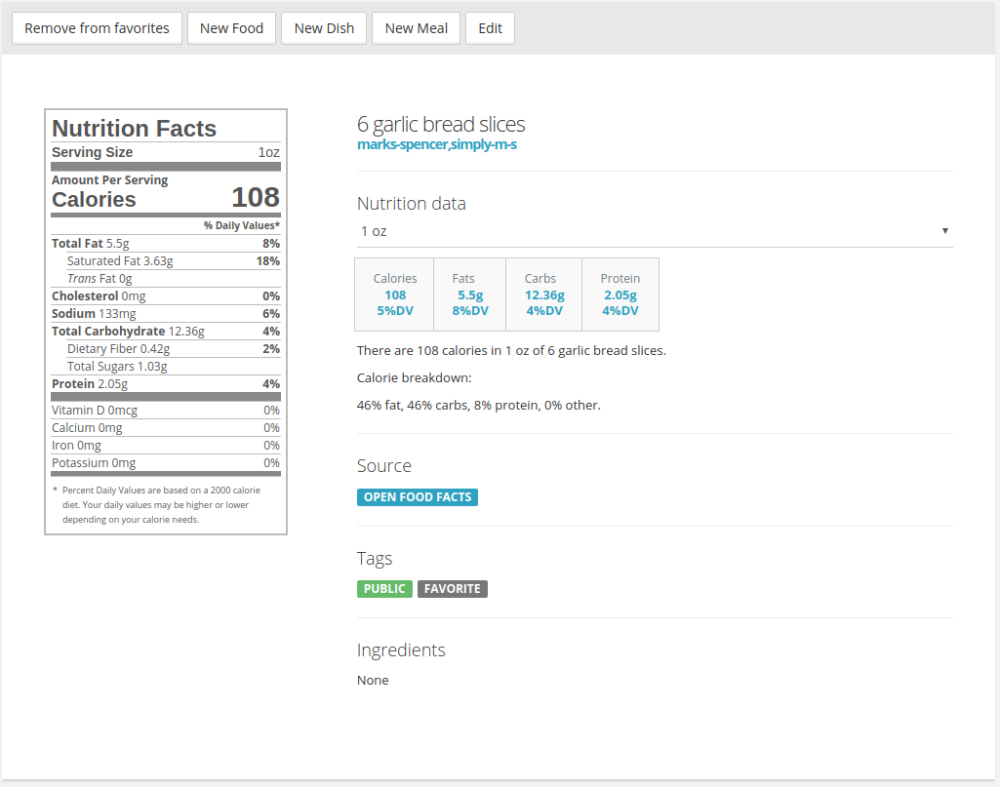Viewport: 1000px width, 787px height.
Task: Click the PUBLIC tag badge
Action: tap(384, 589)
